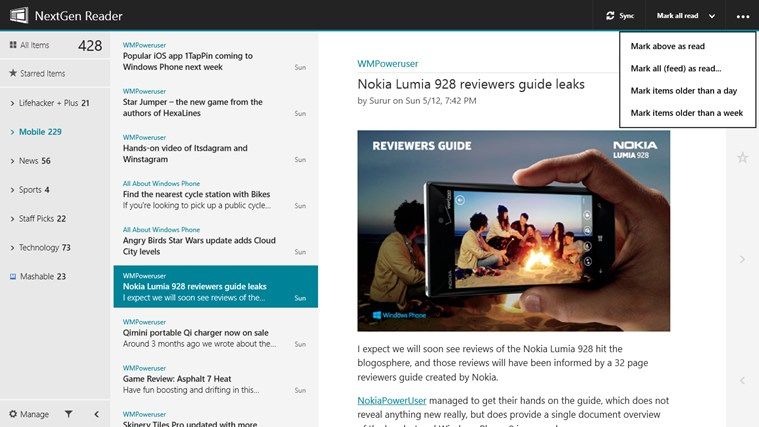This screenshot has width=759, height=427.
Task: Open Popular iOS app 1TapPin article
Action: coord(215,57)
